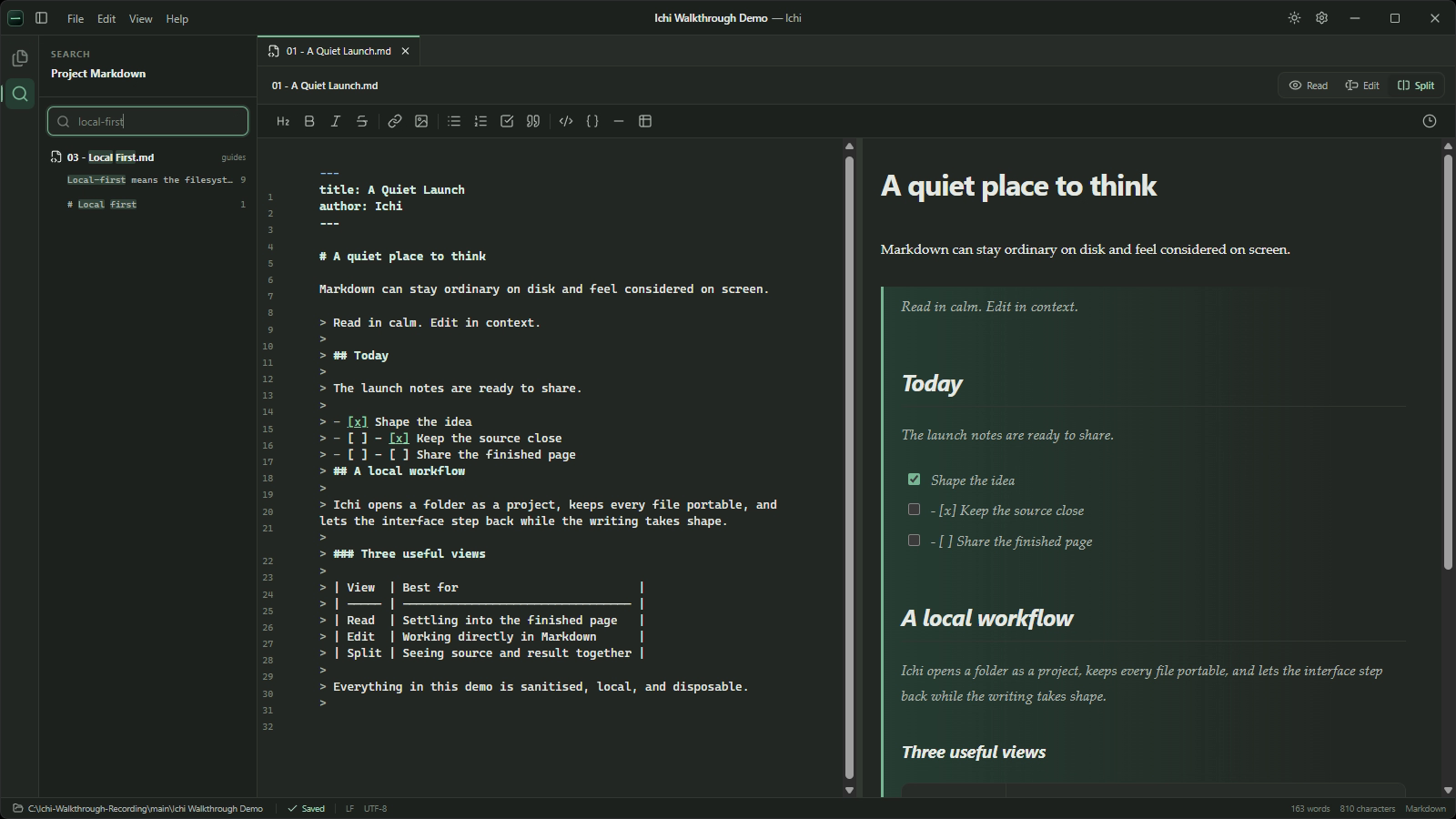The width and height of the screenshot is (1456, 819).
Task: Close the 01 - A Quiet Launch.md tab
Action: [x=406, y=51]
